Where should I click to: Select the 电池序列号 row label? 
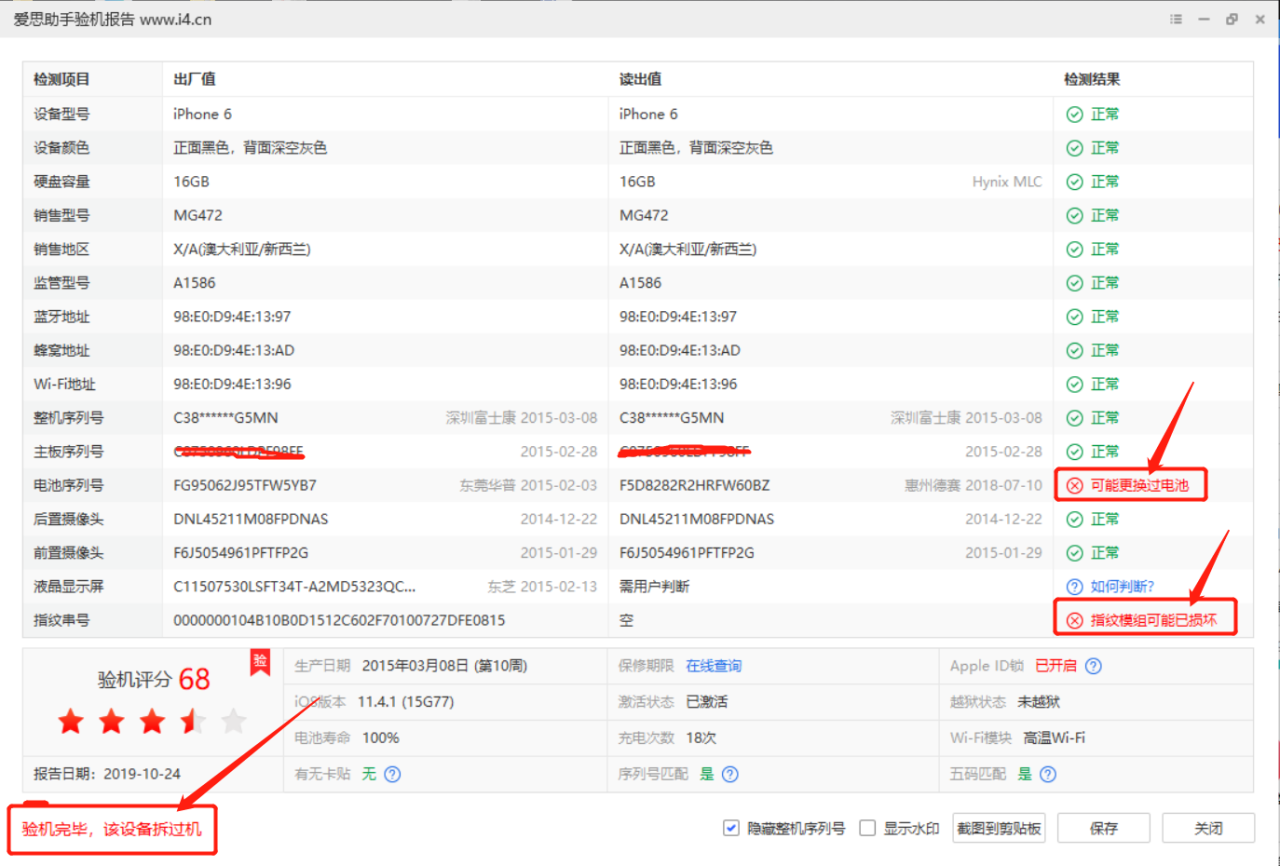68,486
